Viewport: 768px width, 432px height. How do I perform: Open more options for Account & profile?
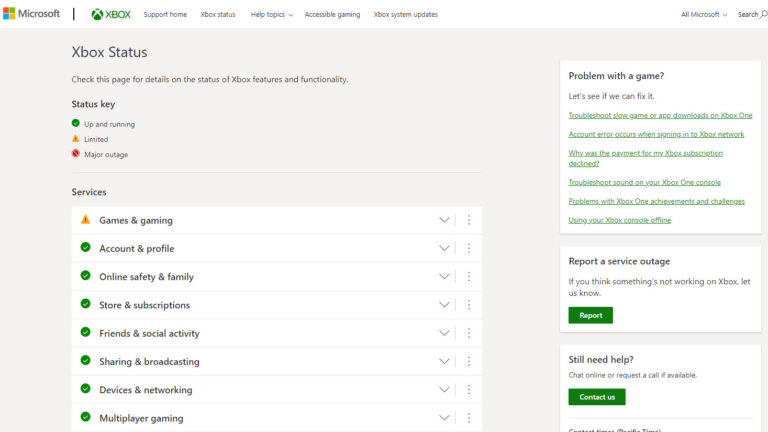[469, 248]
